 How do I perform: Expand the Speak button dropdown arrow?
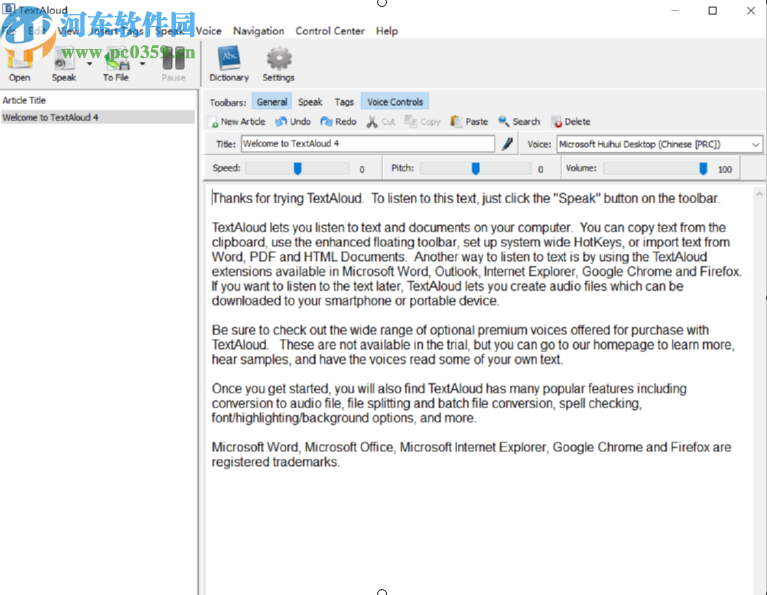tap(89, 64)
